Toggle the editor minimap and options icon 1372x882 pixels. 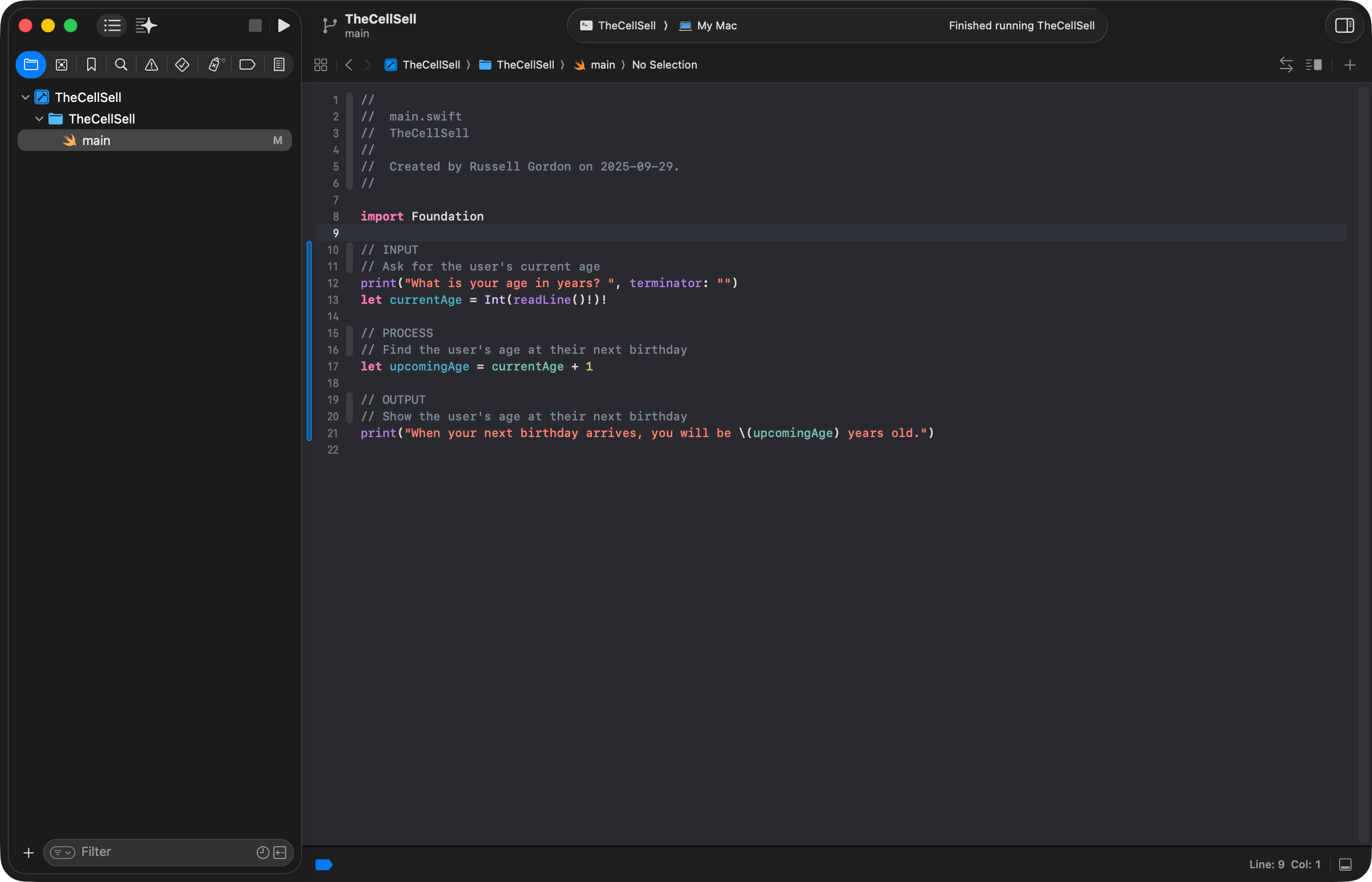click(x=1314, y=65)
